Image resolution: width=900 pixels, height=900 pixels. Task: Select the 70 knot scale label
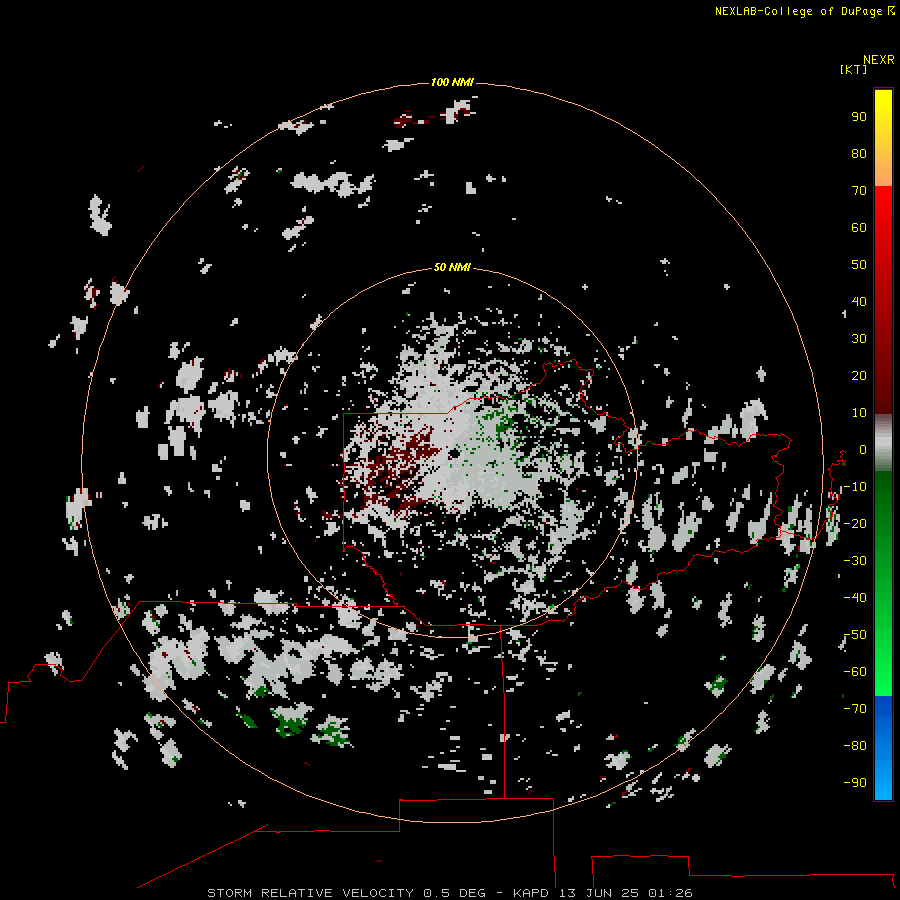click(859, 191)
